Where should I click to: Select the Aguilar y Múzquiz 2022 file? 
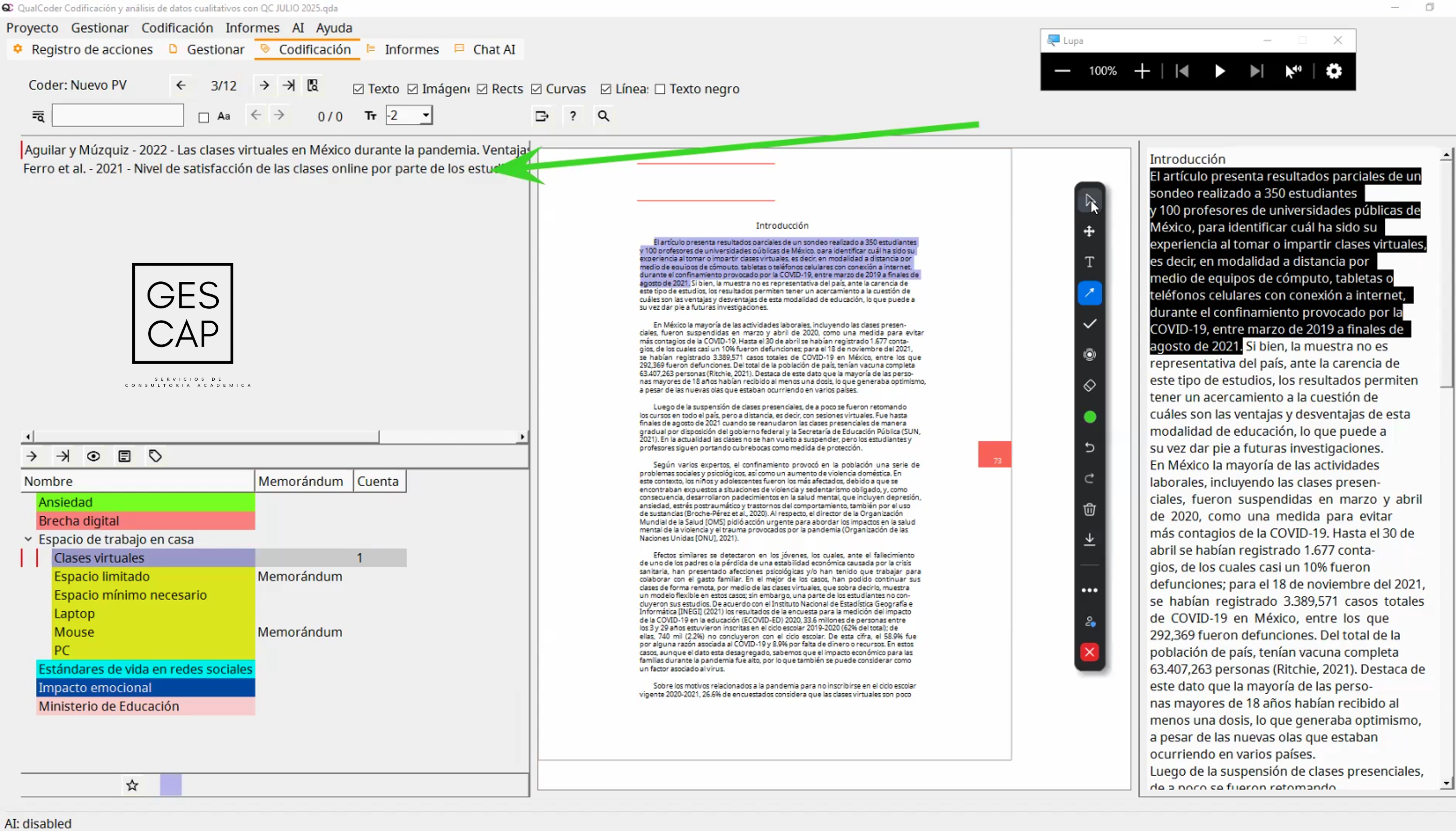click(276, 150)
